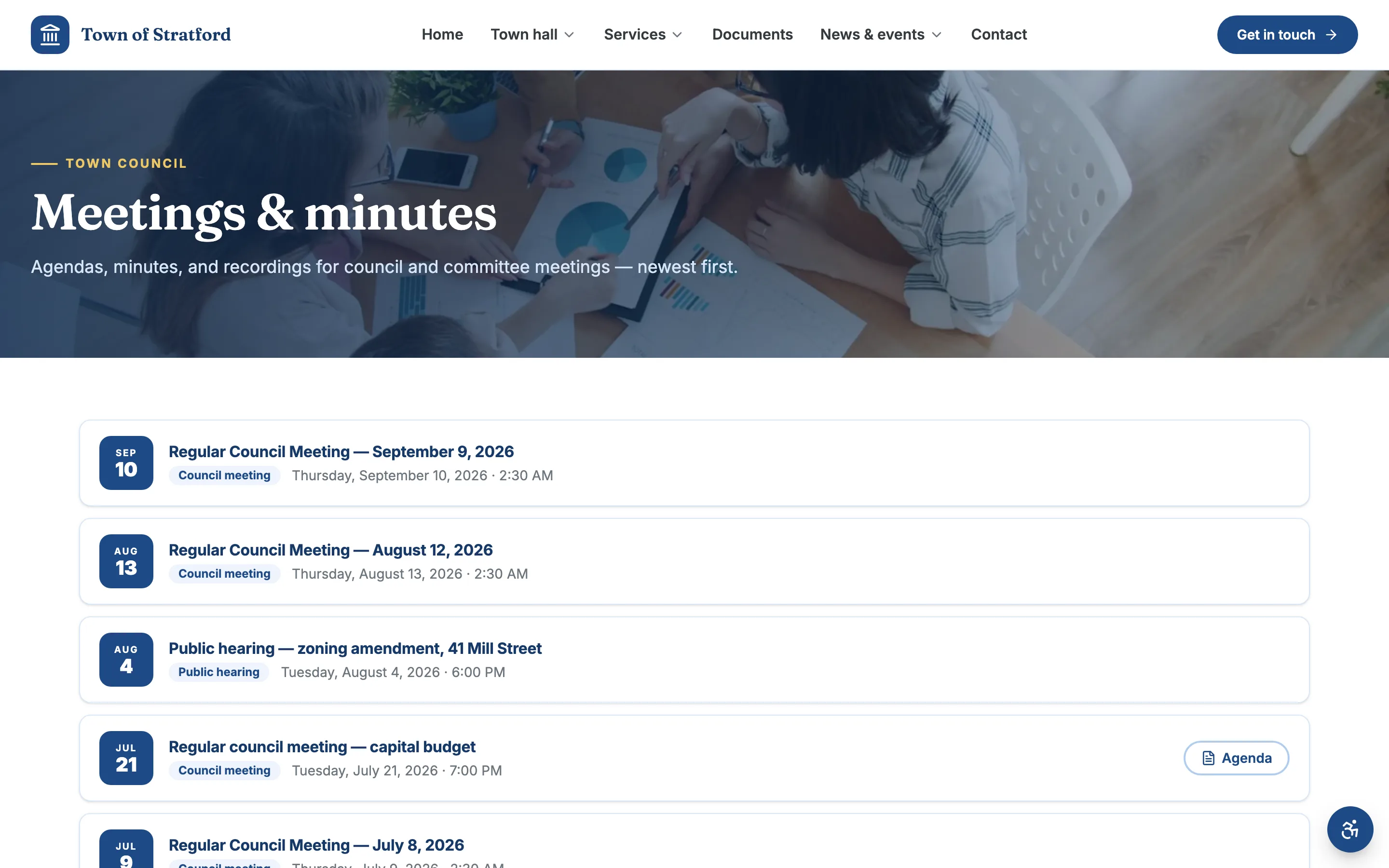The image size is (1389, 868).
Task: Expand the News & events dropdown
Action: coord(881,34)
